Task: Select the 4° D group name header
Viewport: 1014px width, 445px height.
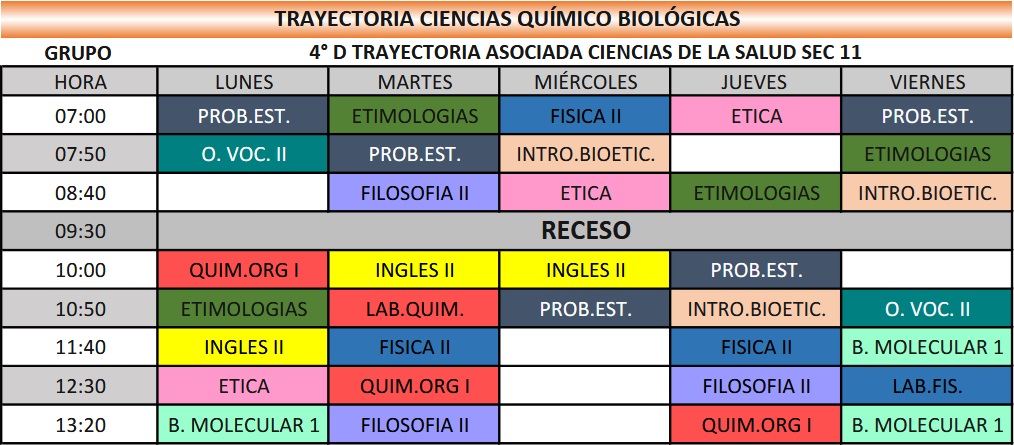Action: click(x=585, y=52)
